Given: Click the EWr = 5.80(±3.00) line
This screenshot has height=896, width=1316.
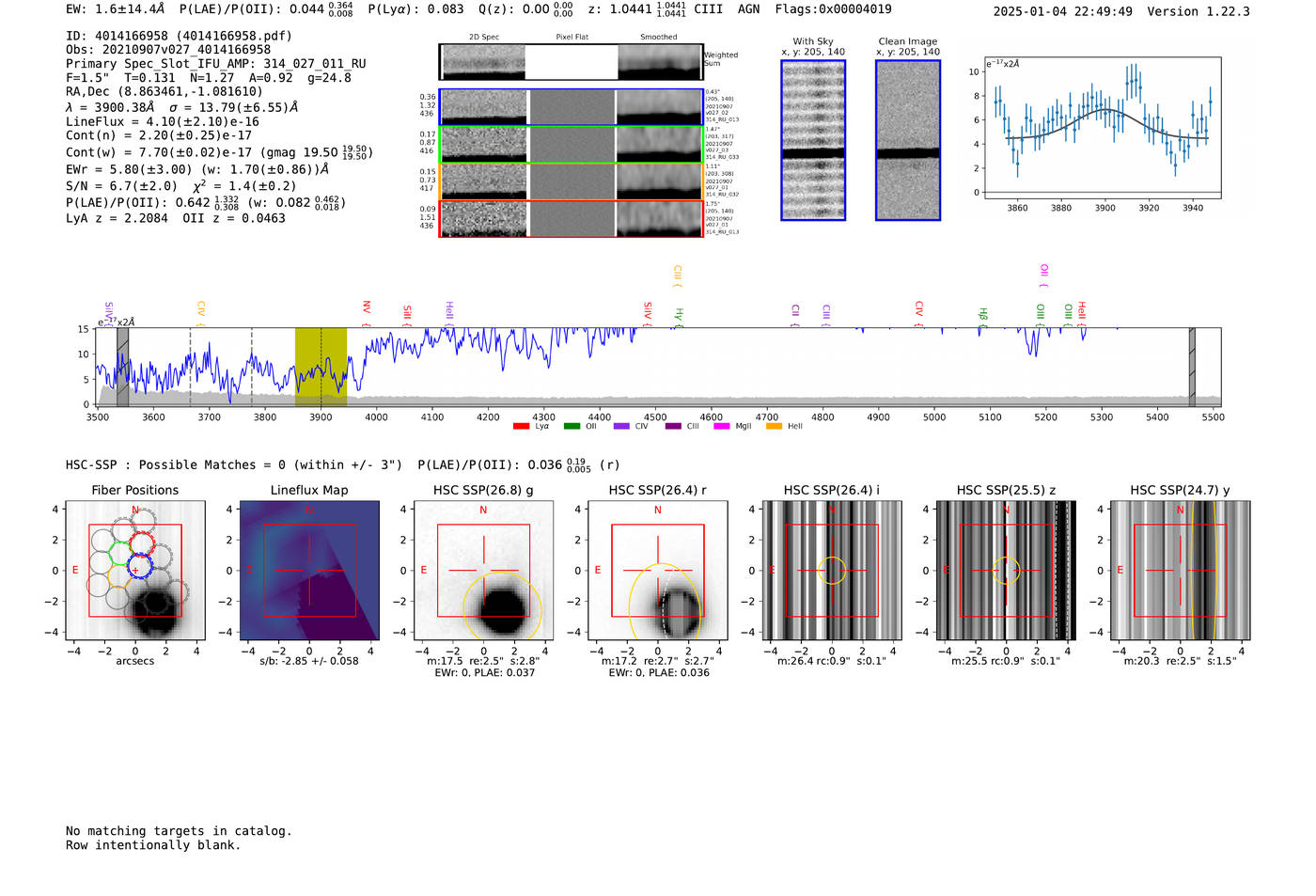Looking at the screenshot, I should [x=197, y=170].
